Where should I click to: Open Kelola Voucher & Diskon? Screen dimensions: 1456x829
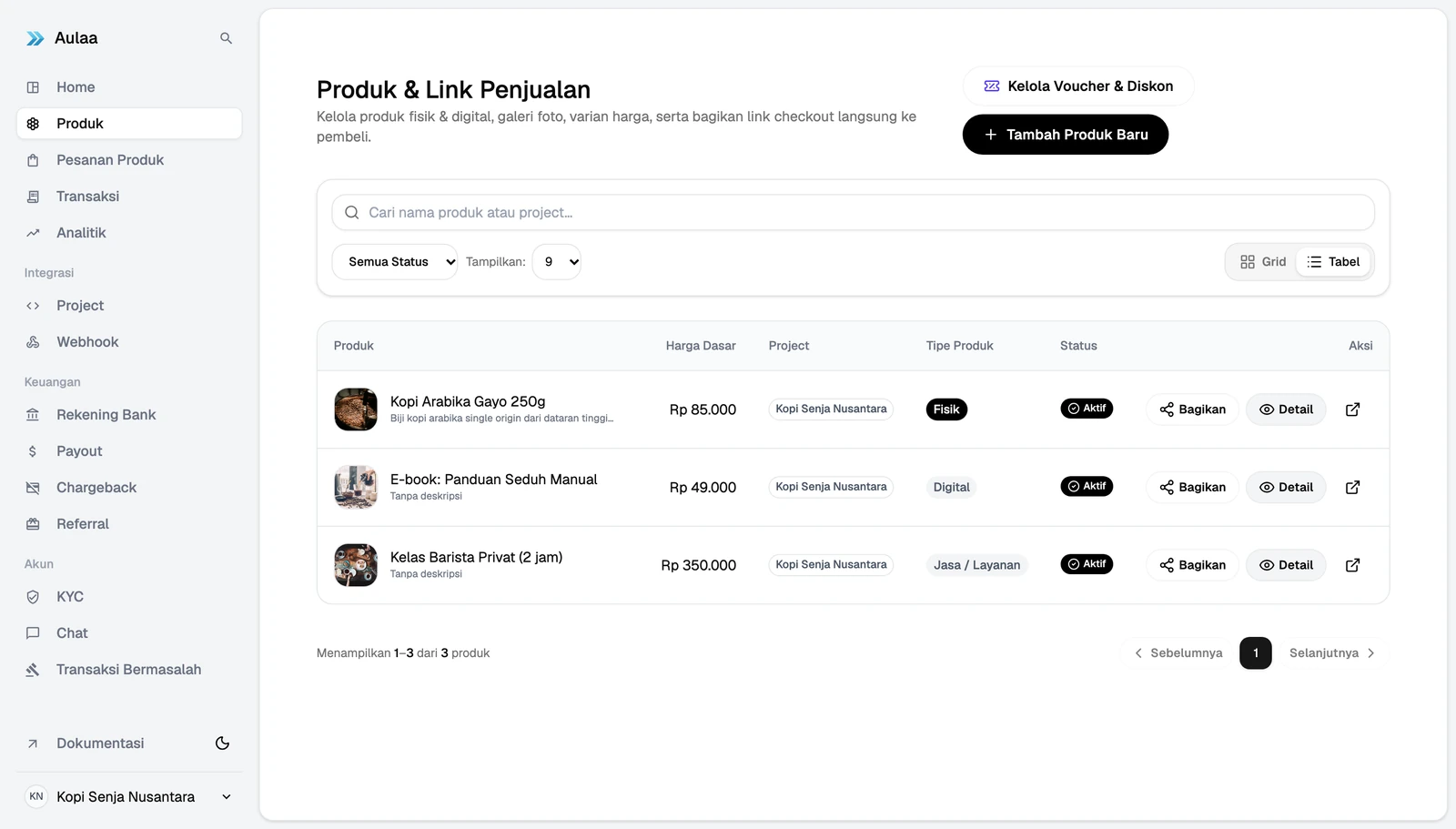(x=1078, y=86)
